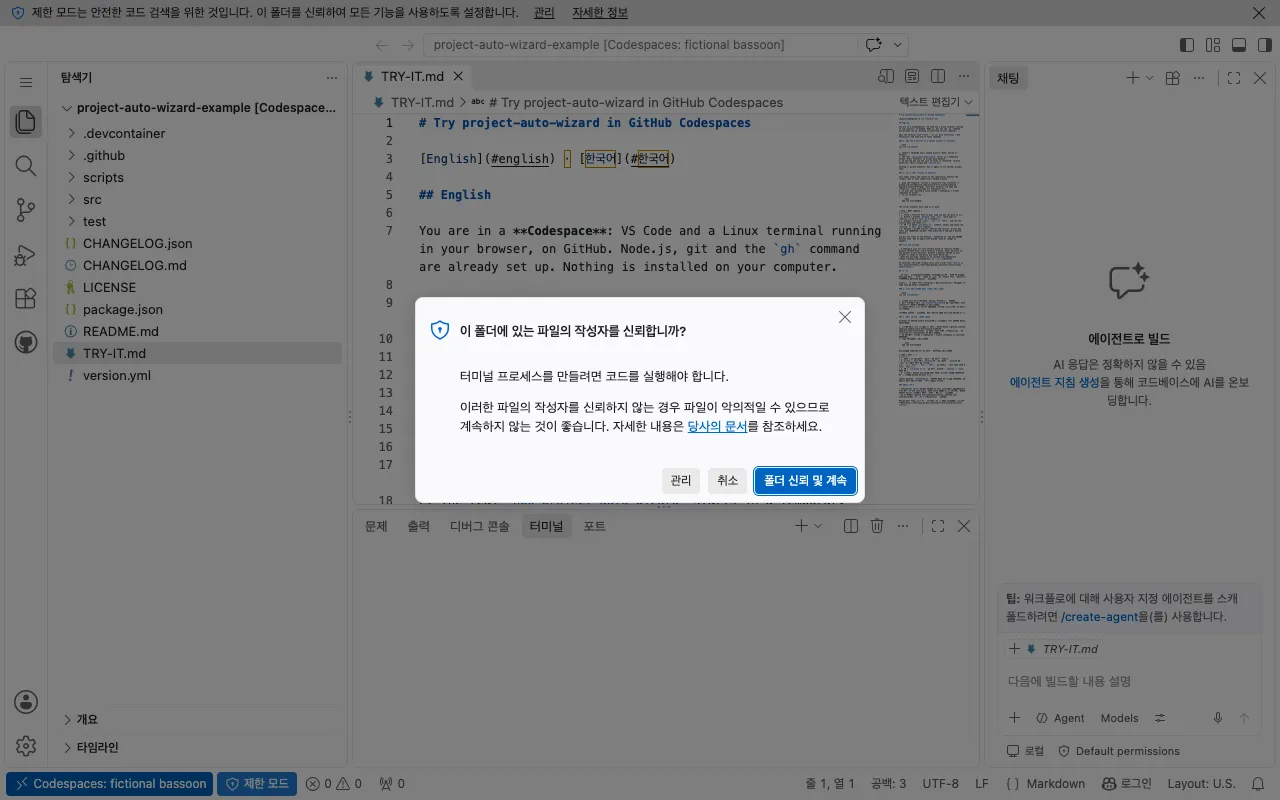Toggle the bottom panel layout button
The height and width of the screenshot is (800, 1280).
pyautogui.click(x=1239, y=45)
